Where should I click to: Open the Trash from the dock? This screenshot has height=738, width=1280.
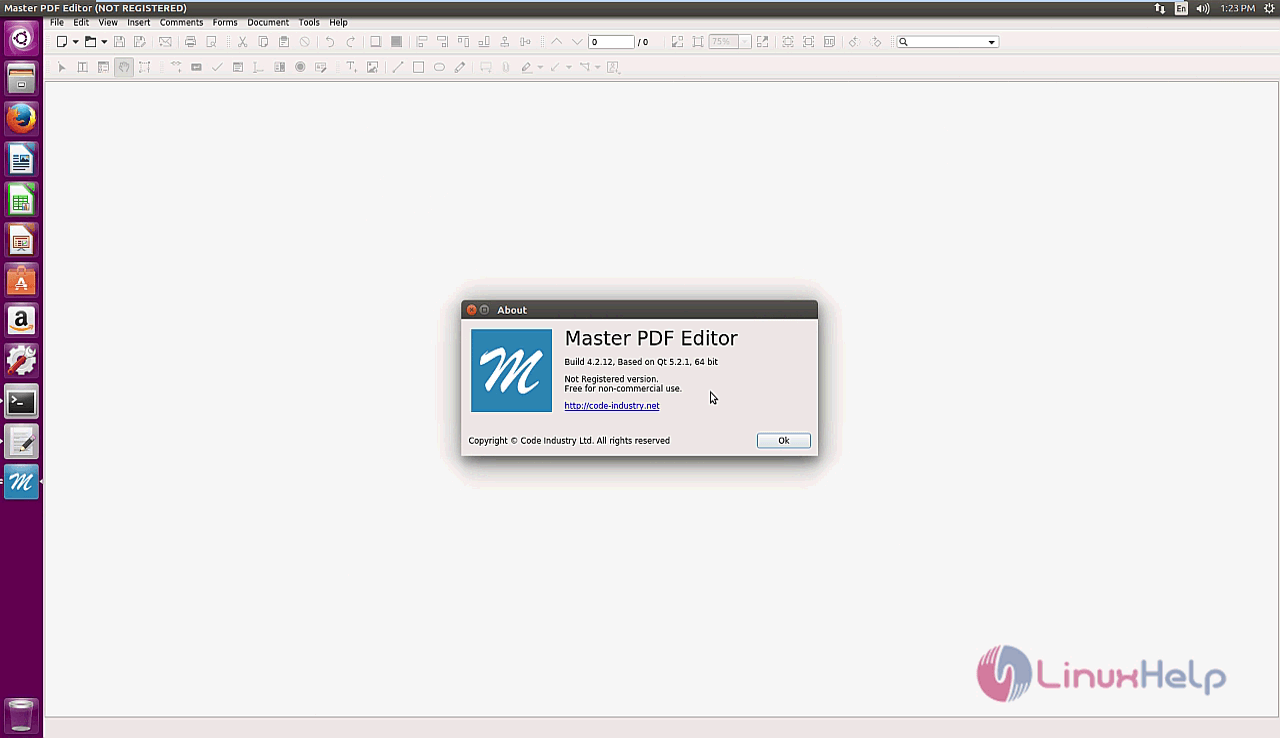21,715
